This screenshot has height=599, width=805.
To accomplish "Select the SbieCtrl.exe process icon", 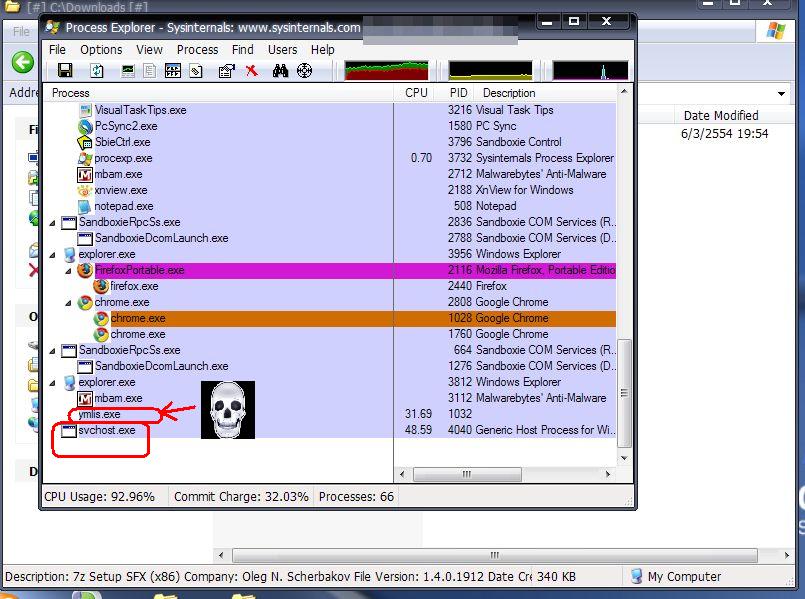I will click(x=85, y=142).
